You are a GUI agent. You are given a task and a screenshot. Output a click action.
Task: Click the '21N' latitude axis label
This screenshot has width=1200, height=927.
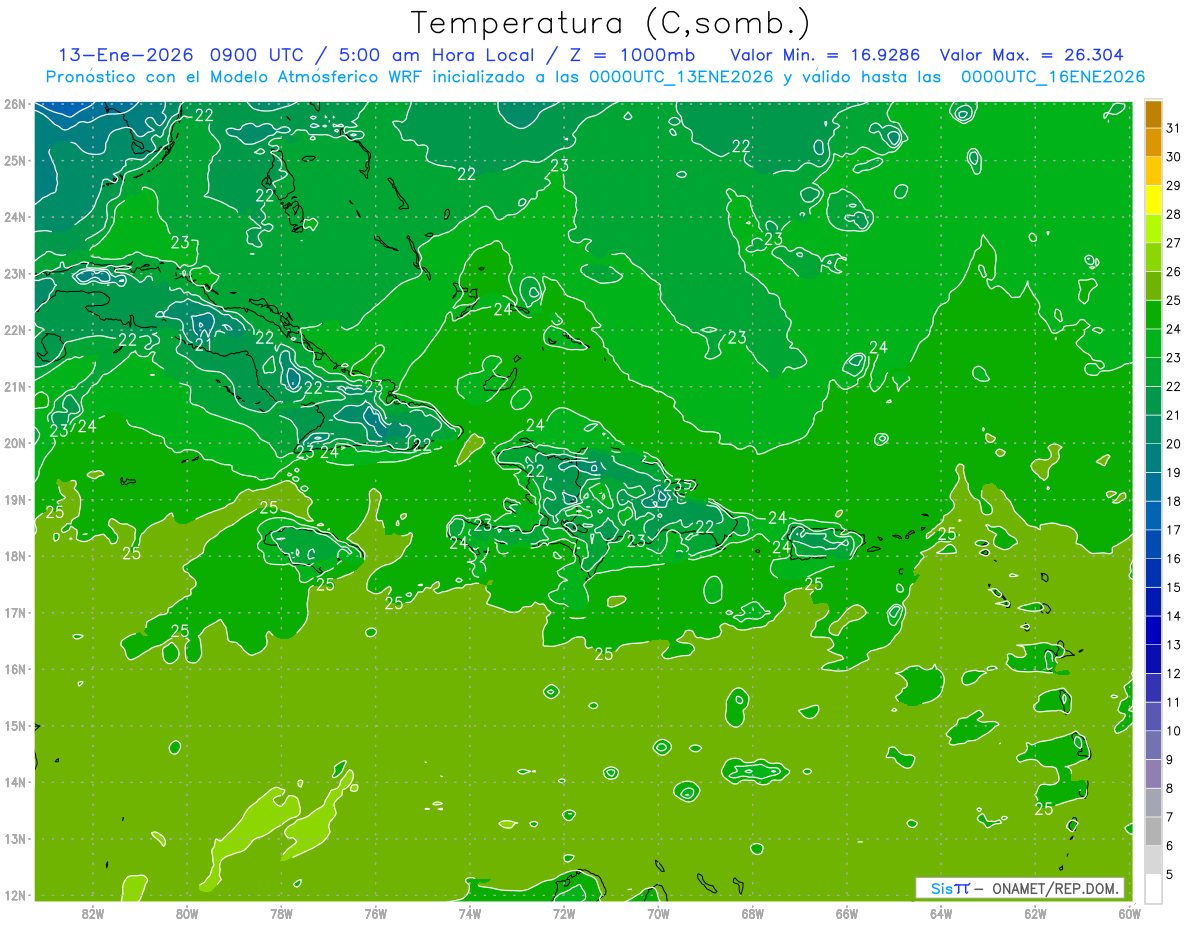(x=14, y=387)
